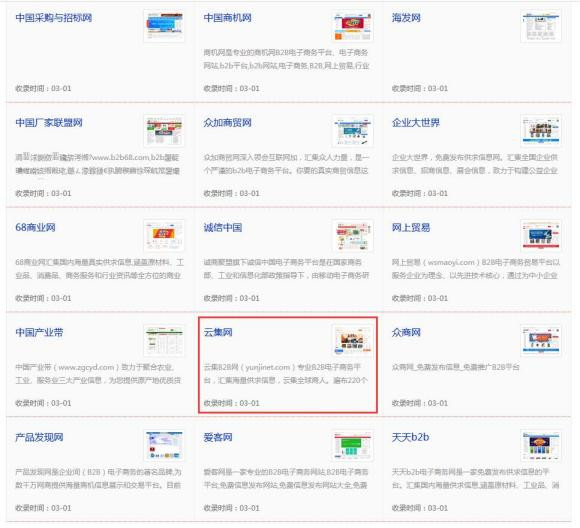Click the 企业大世界 preview thumbnail
Viewport: 580px width, 528px height.
pyautogui.click(x=541, y=131)
